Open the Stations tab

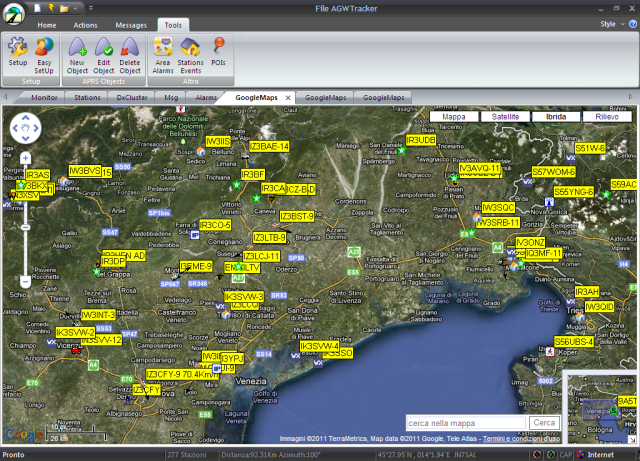click(x=87, y=98)
